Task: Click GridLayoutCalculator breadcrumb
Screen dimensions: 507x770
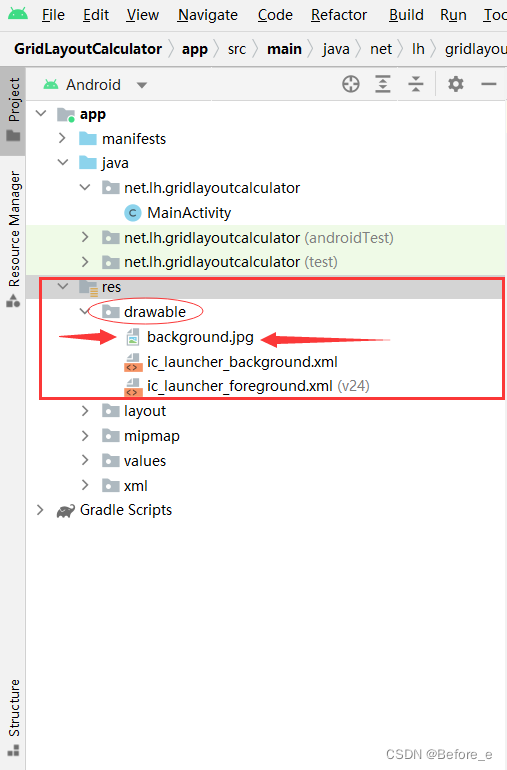Action: (88, 49)
